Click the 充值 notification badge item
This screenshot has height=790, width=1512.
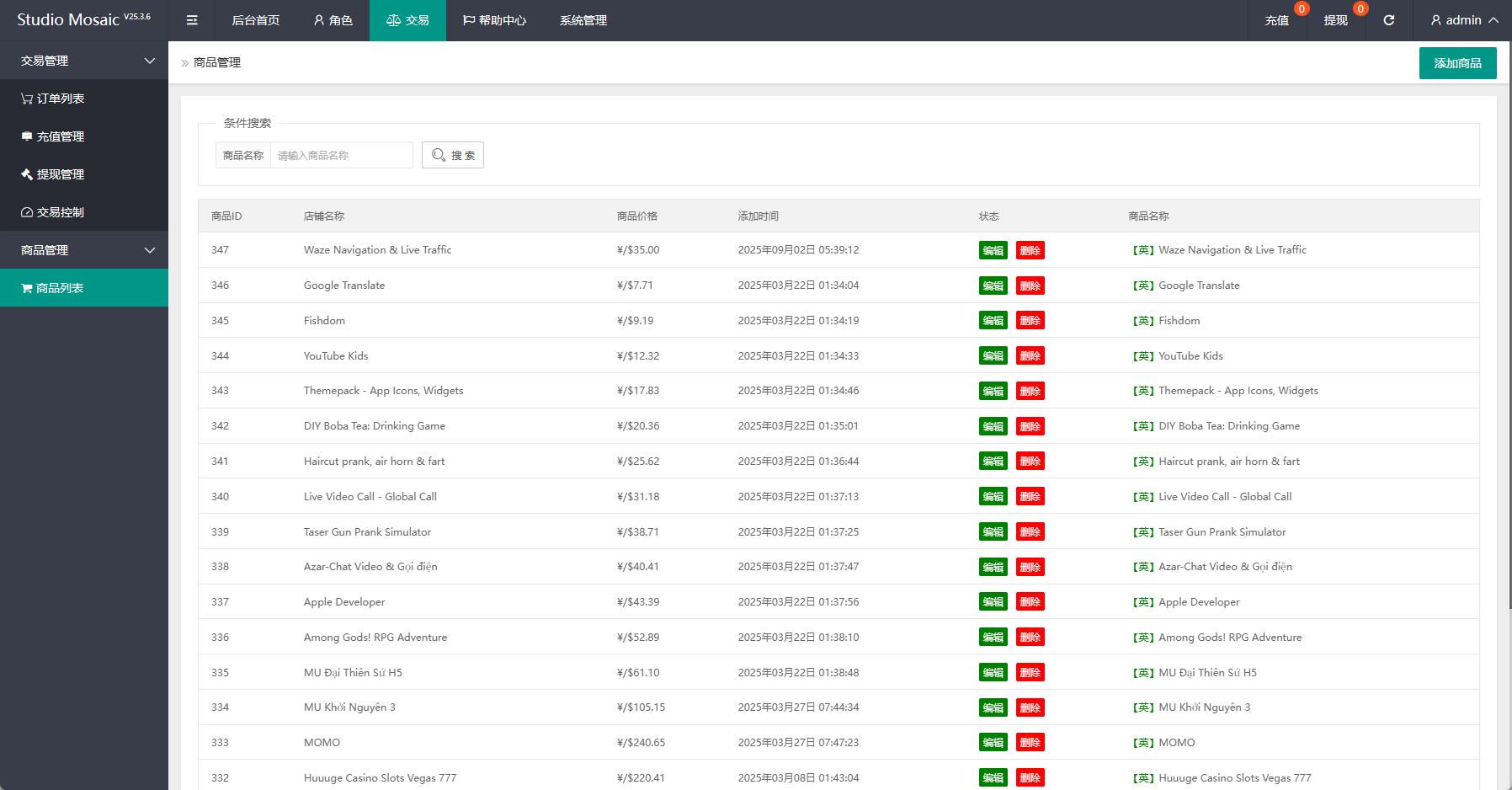coord(1277,20)
